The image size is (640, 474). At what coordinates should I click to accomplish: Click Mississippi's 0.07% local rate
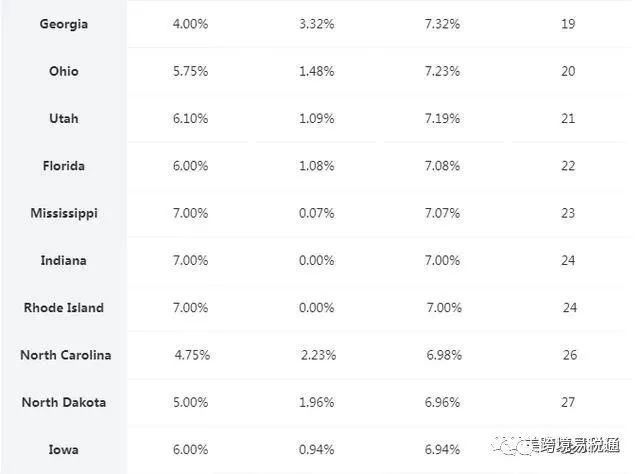pos(317,213)
